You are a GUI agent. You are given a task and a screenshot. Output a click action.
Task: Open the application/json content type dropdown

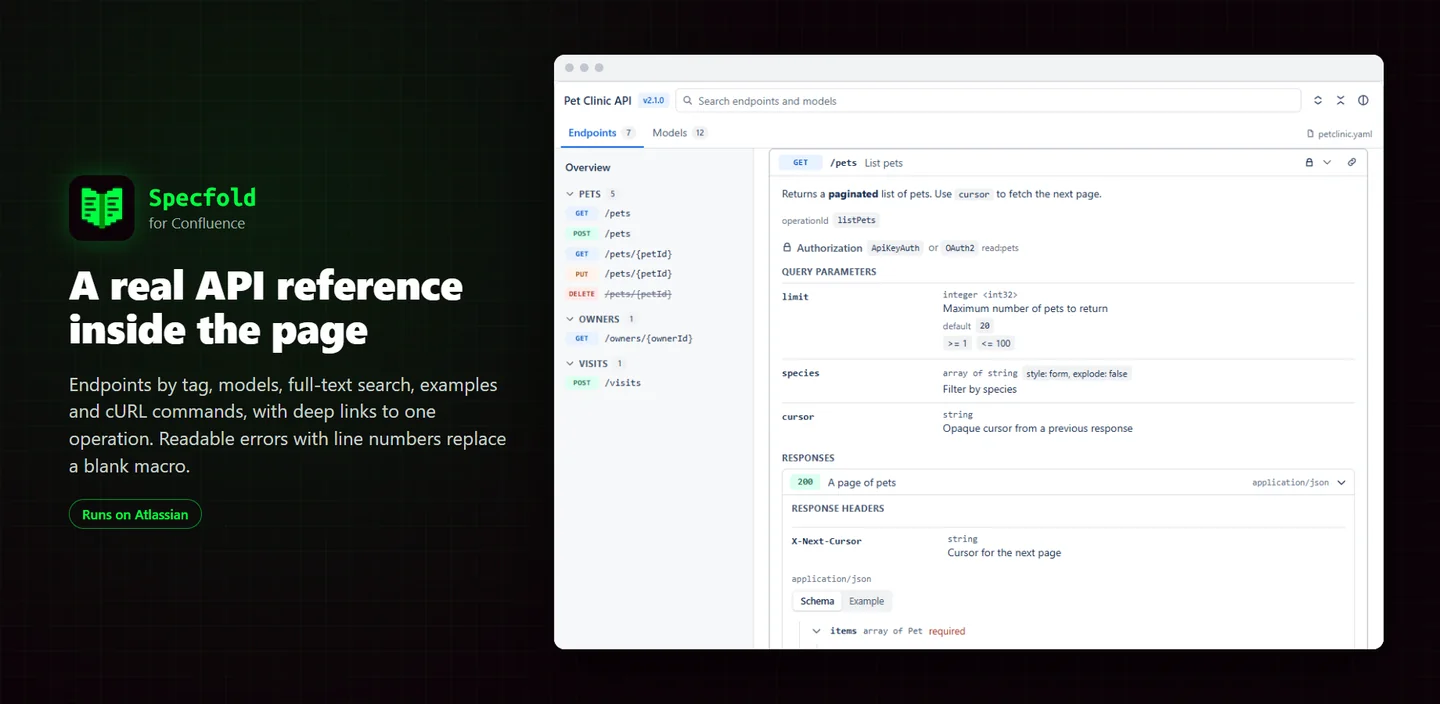pos(1299,482)
